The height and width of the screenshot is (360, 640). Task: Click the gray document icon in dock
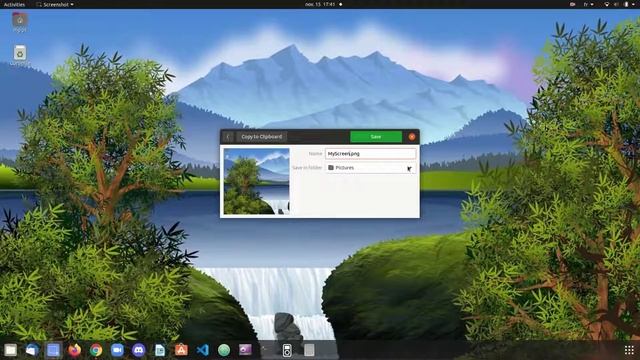click(x=309, y=350)
